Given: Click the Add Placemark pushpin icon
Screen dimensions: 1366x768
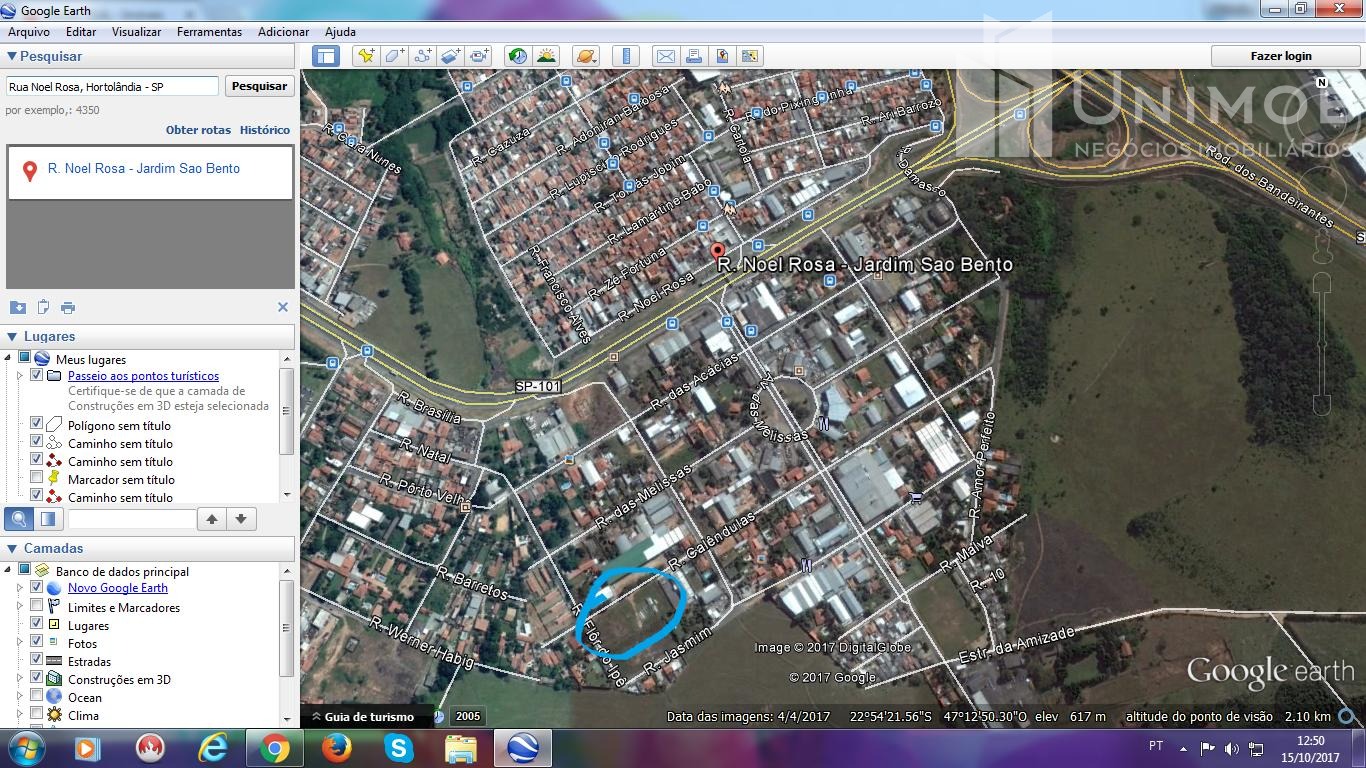Looking at the screenshot, I should (366, 57).
